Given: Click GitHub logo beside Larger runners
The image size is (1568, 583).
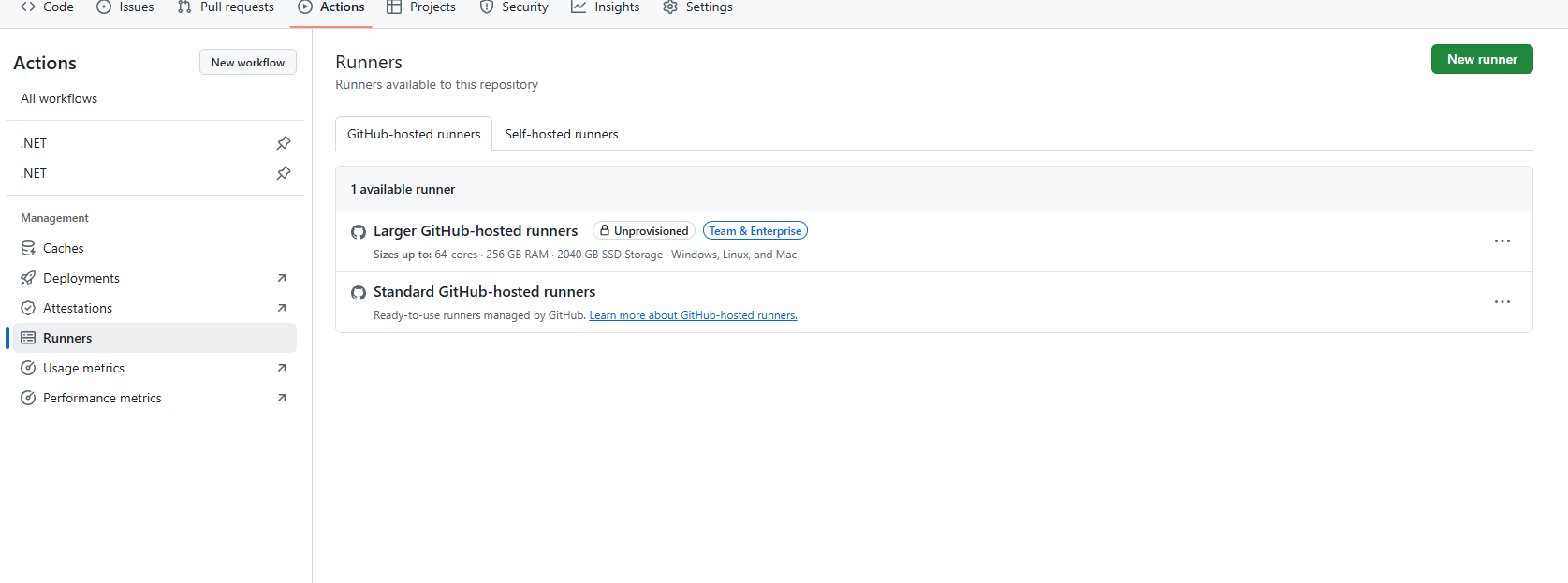Looking at the screenshot, I should (x=359, y=232).
